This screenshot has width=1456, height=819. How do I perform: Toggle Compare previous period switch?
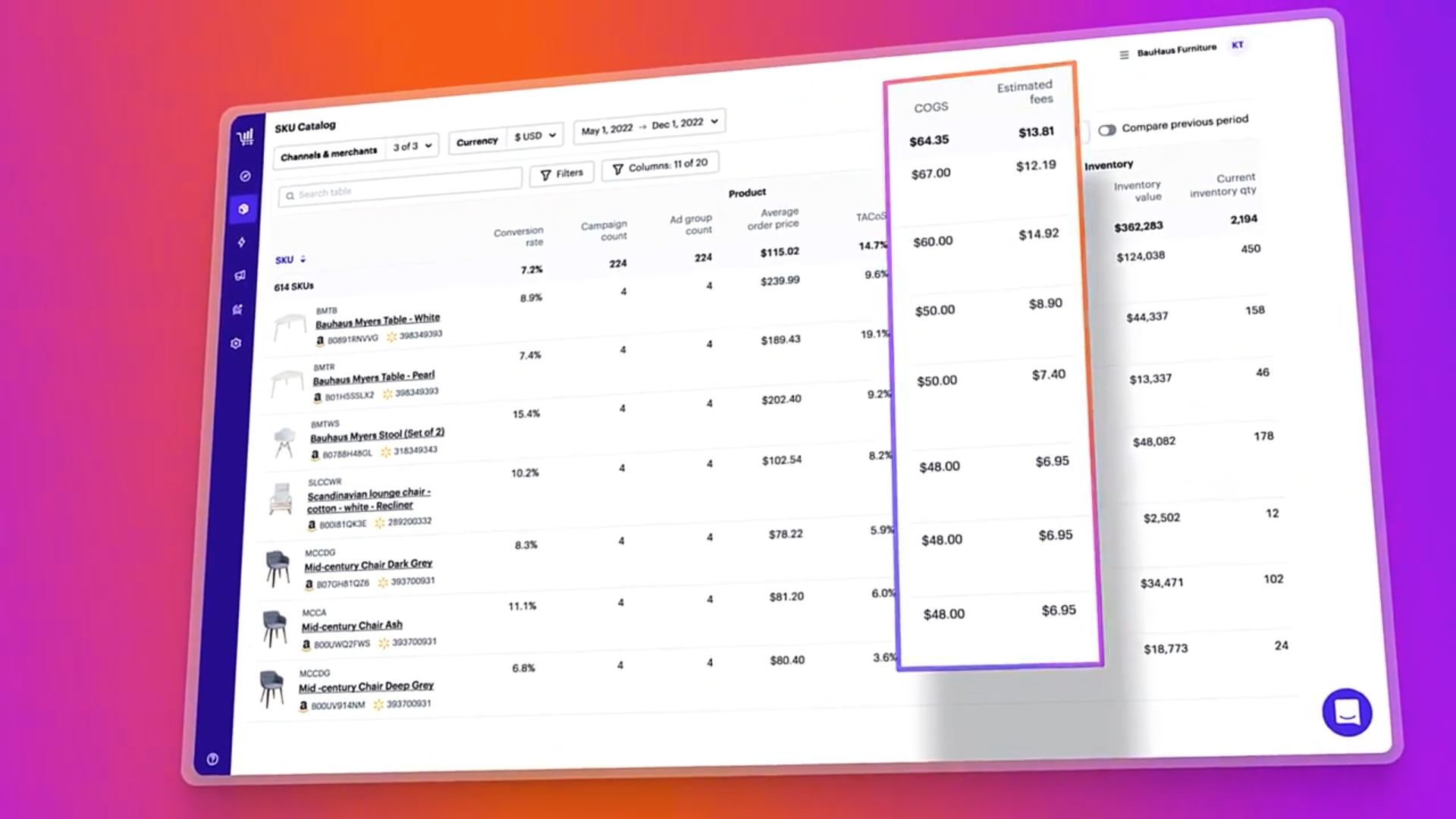click(1107, 130)
